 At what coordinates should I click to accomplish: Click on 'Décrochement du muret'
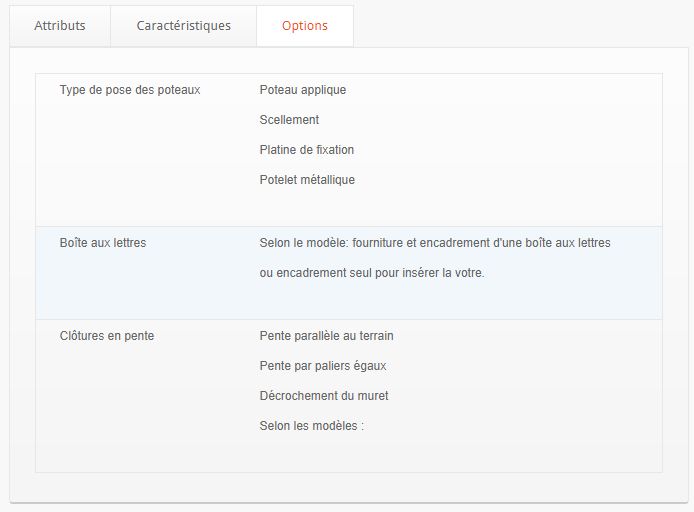click(323, 396)
